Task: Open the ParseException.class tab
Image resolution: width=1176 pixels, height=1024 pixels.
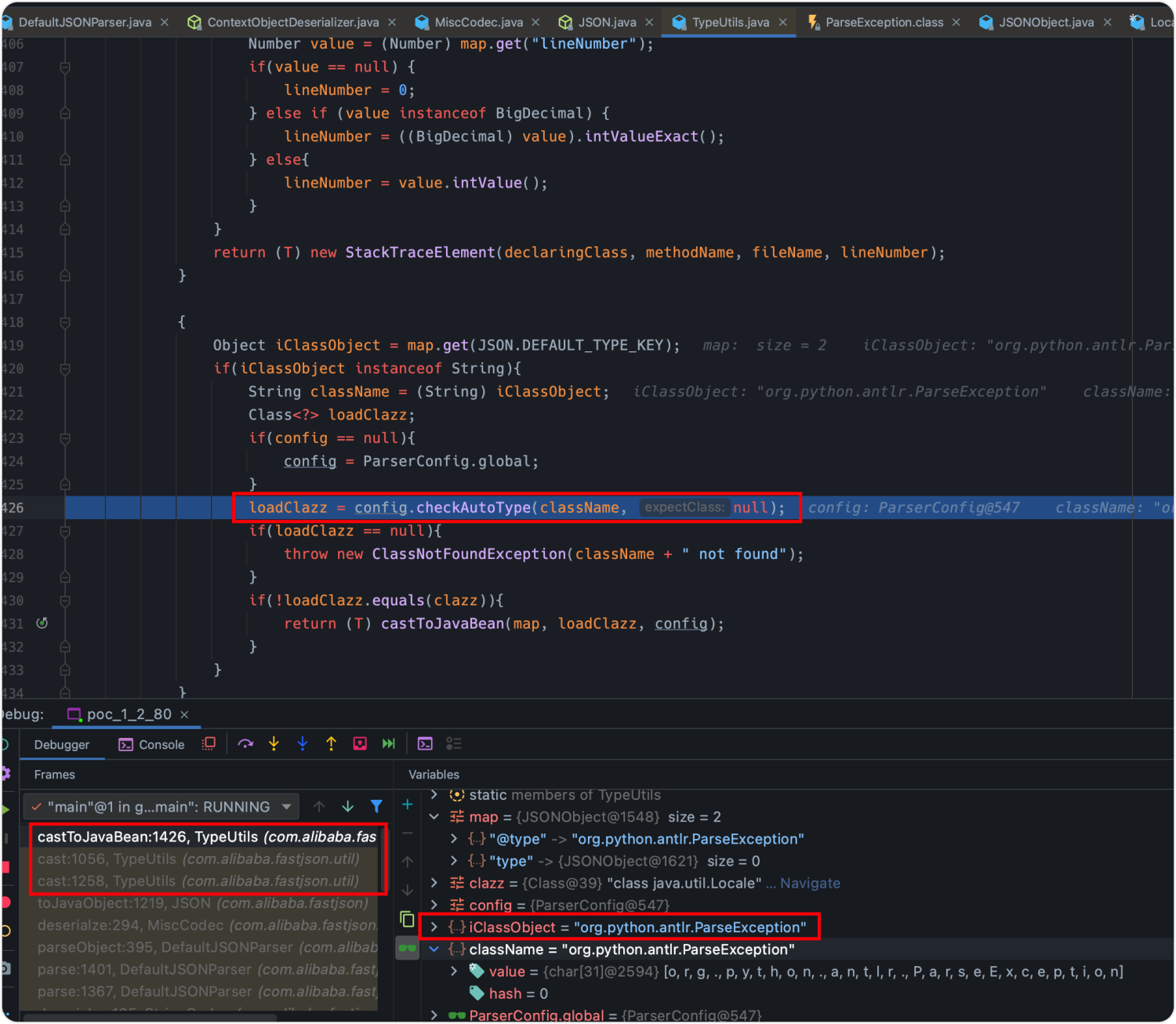Action: pos(884,22)
